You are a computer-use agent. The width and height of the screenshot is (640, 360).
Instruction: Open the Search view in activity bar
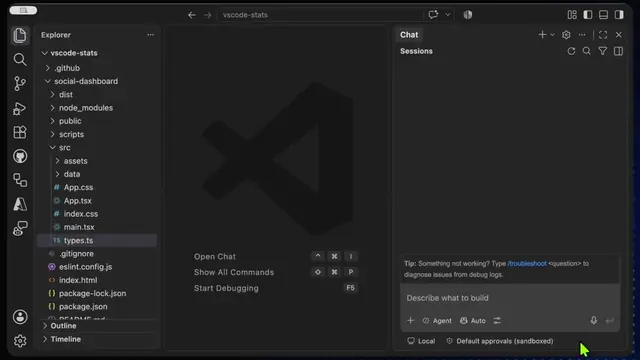click(20, 60)
